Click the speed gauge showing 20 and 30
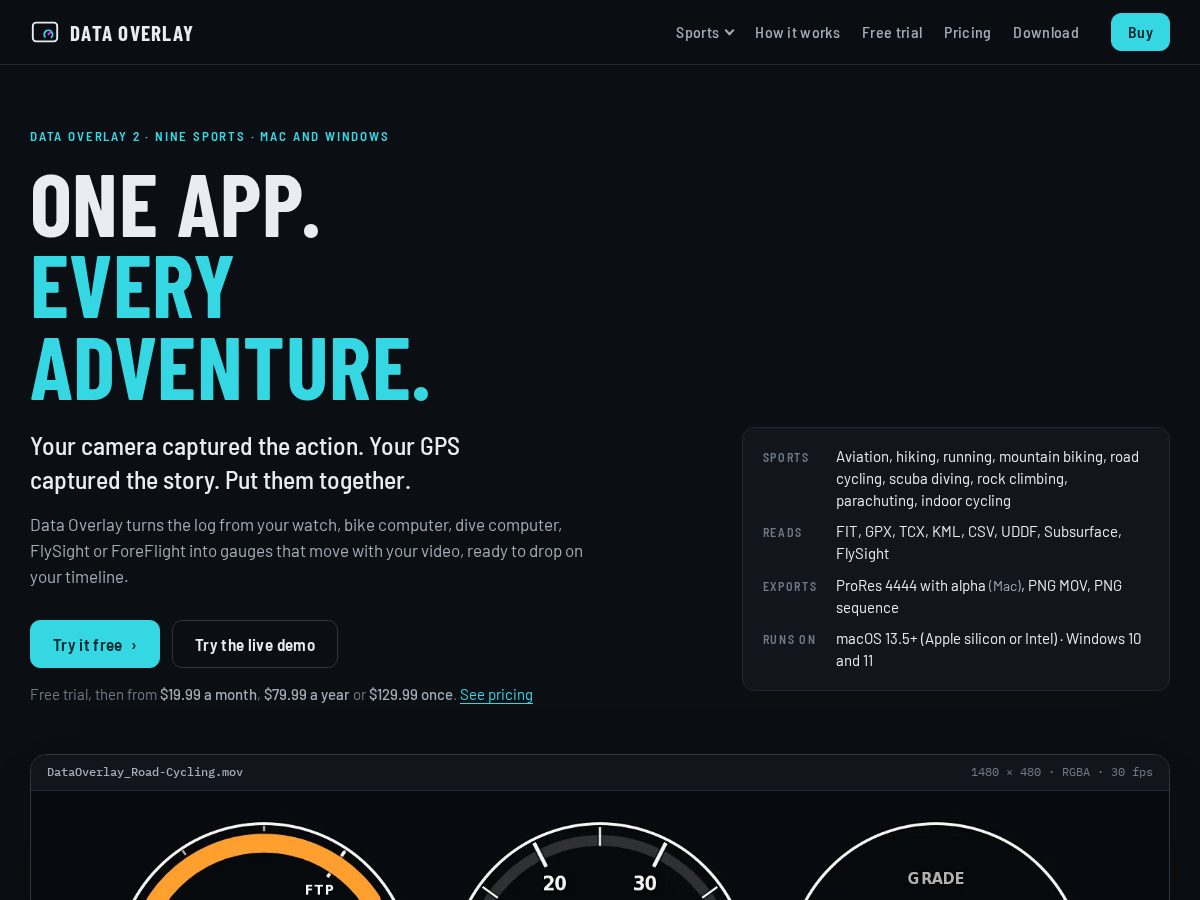The image size is (1200, 900). pyautogui.click(x=600, y=861)
